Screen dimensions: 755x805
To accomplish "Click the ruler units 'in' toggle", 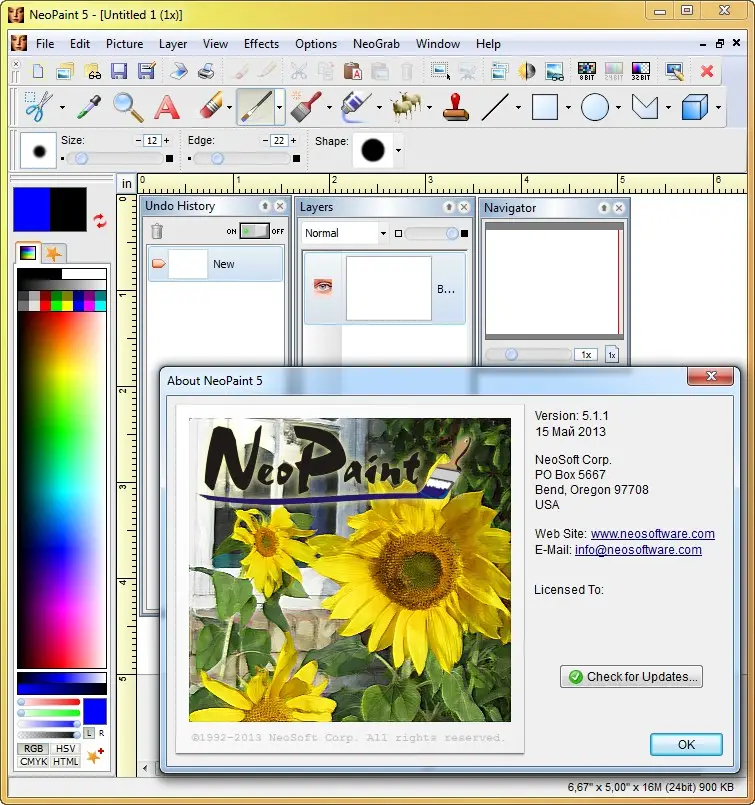I will pos(127,184).
